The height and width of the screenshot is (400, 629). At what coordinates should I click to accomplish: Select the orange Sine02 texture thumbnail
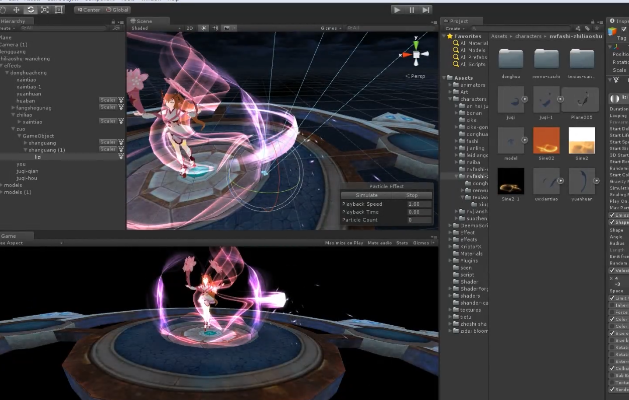546,140
